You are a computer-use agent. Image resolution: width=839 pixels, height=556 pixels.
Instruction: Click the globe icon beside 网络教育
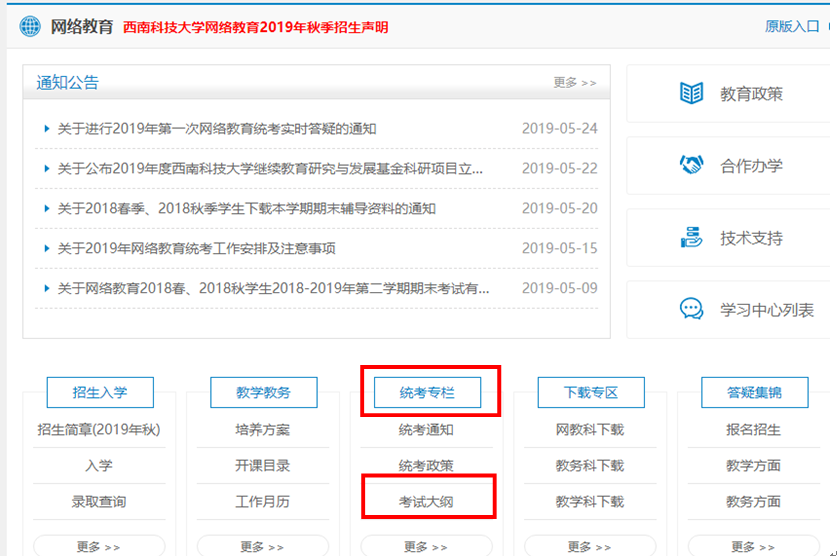point(30,26)
